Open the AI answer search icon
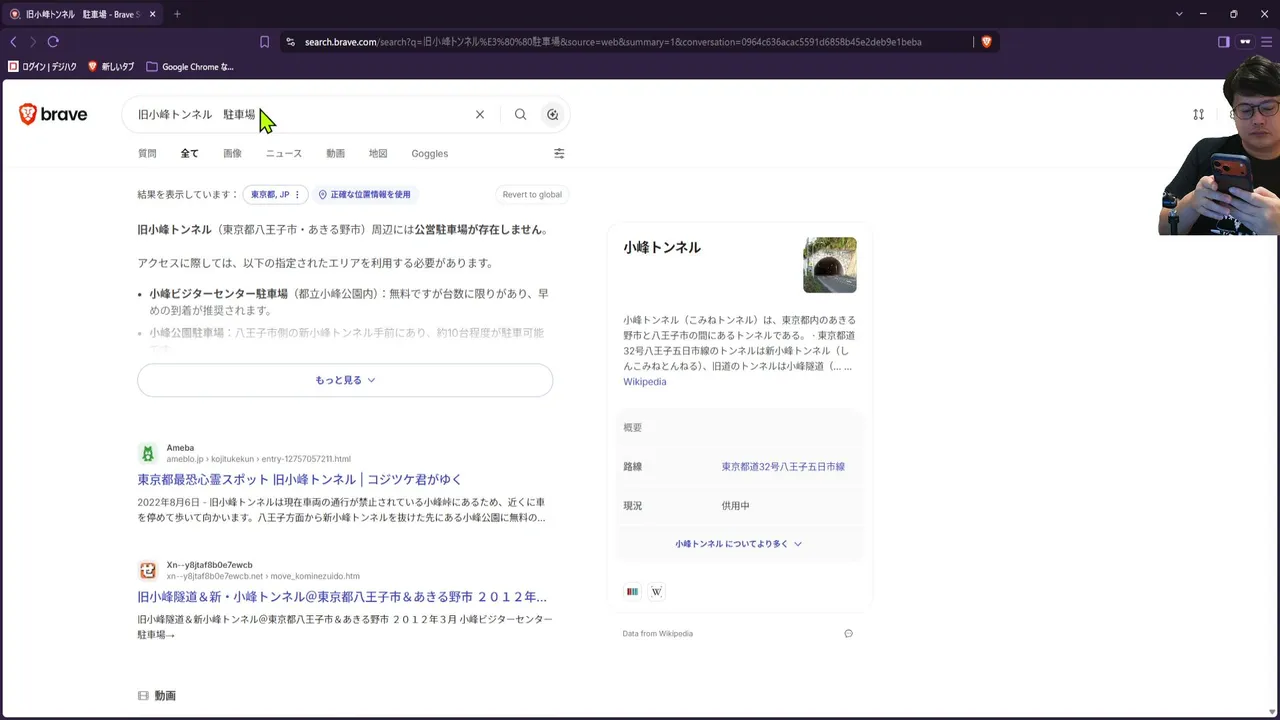Screen dimensions: 1280x720 552,114
